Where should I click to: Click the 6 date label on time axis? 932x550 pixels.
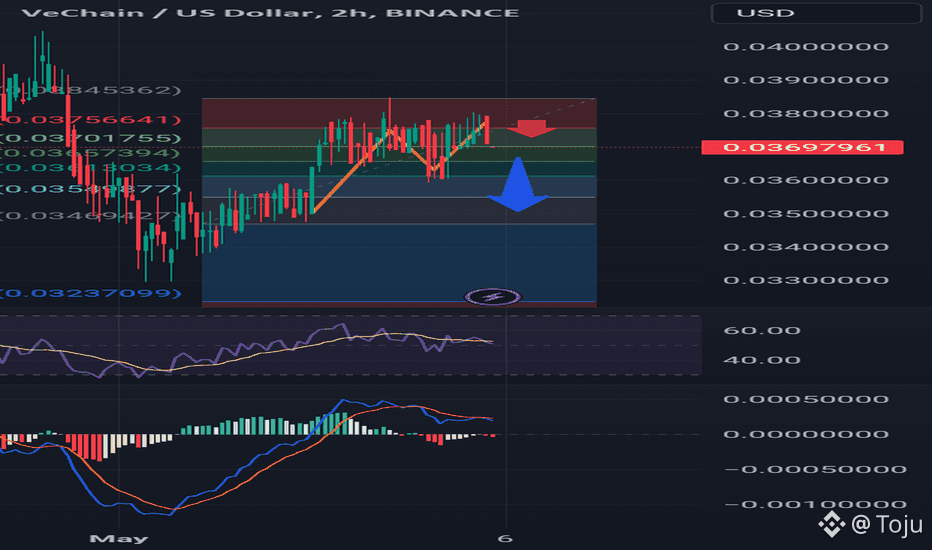point(505,539)
